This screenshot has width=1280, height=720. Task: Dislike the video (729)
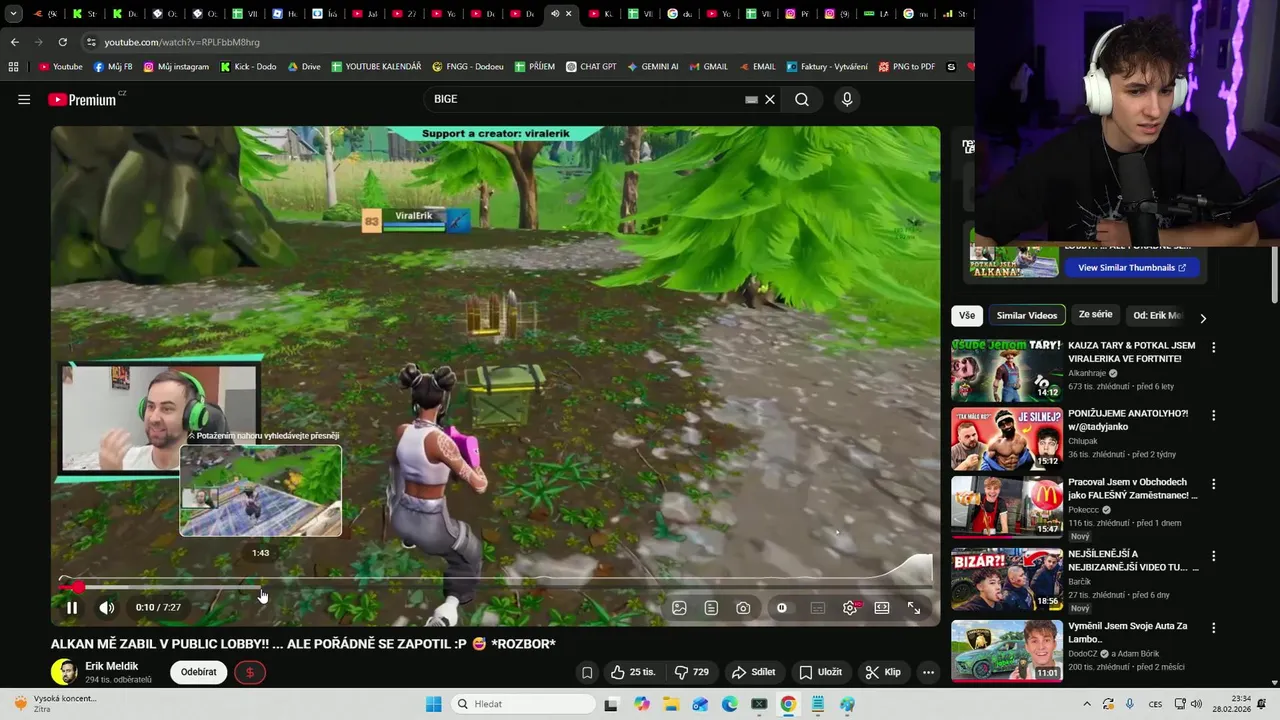pyautogui.click(x=692, y=672)
